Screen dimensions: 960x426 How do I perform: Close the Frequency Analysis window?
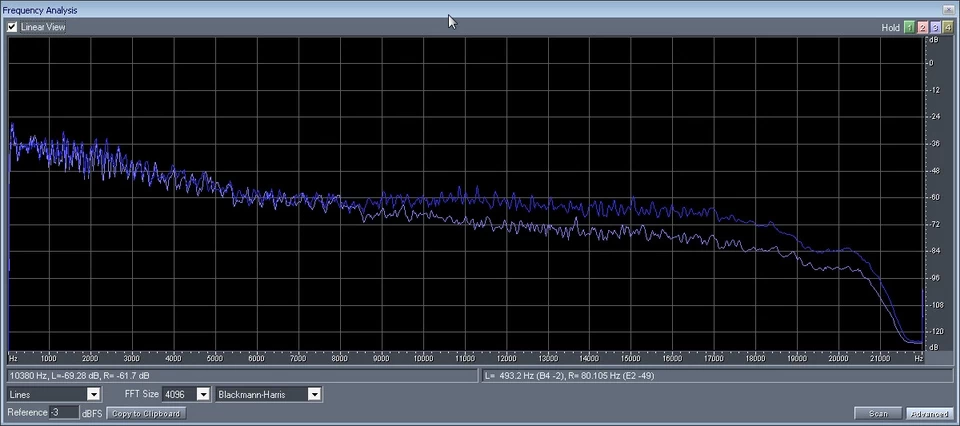[948, 10]
